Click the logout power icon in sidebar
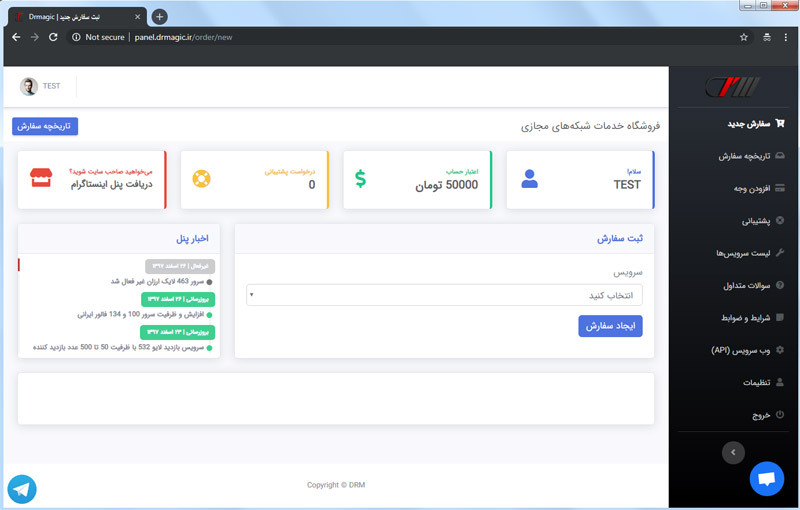This screenshot has width=800, height=510. 780,415
